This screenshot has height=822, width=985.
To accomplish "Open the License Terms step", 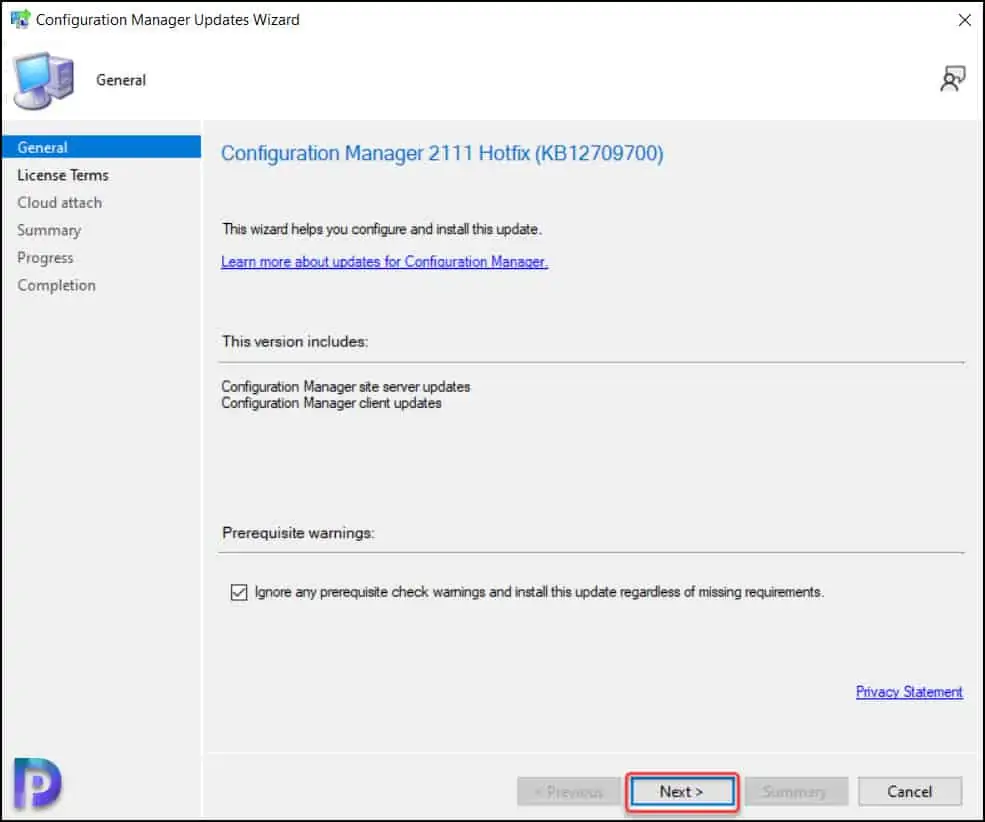I will pos(63,175).
